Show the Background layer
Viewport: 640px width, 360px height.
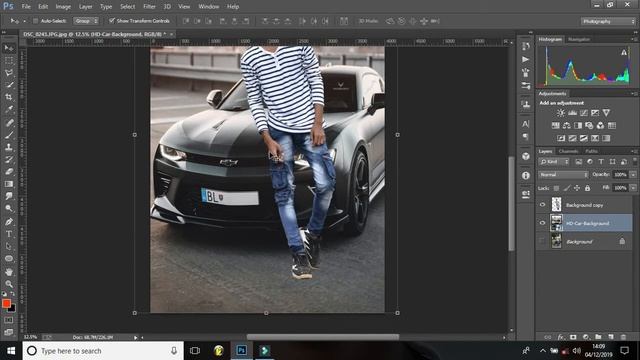(542, 241)
